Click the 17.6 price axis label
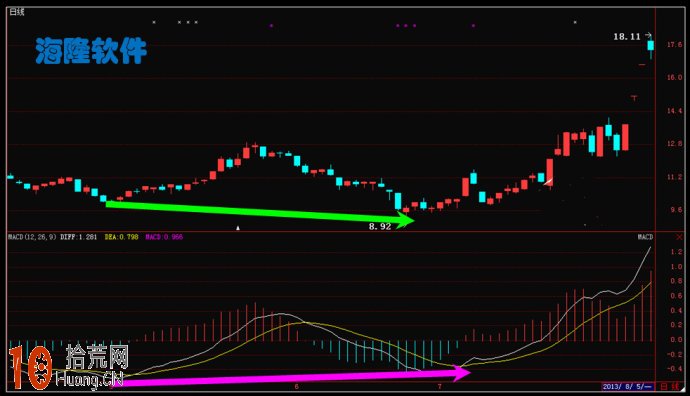Screen dimensions: 690x396 [x=674, y=44]
